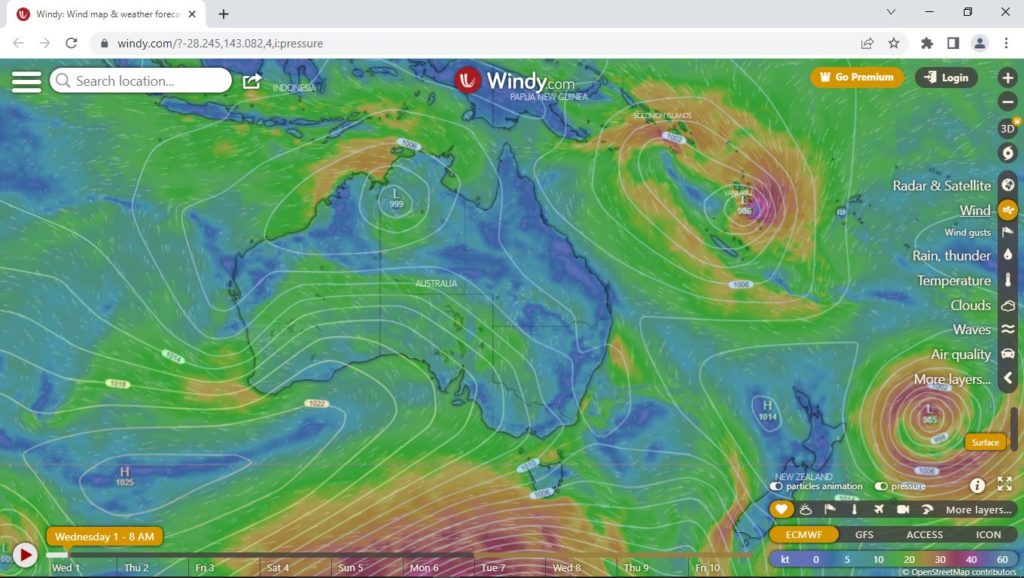The width and height of the screenshot is (1024, 578).
Task: Open the Surface altitude selector
Action: pos(985,442)
